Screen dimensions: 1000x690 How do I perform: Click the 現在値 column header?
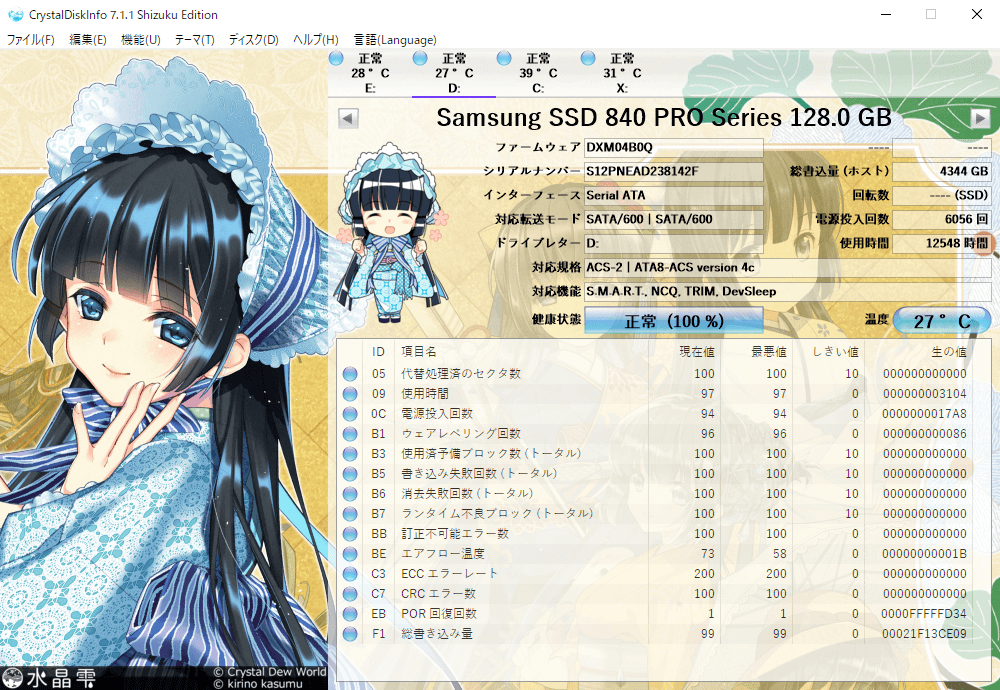[x=696, y=351]
